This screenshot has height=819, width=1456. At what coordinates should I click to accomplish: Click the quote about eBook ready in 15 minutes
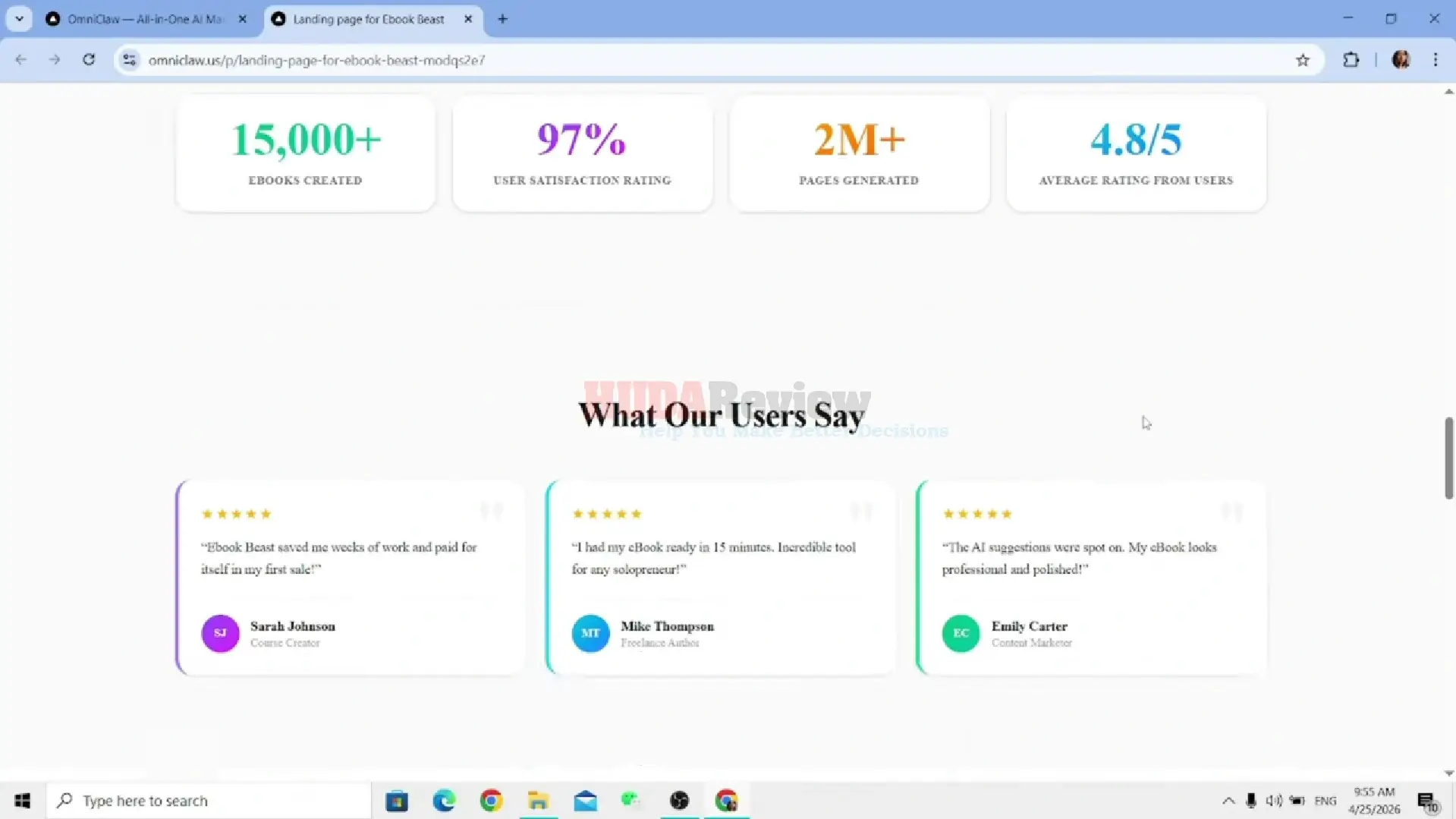(x=713, y=558)
